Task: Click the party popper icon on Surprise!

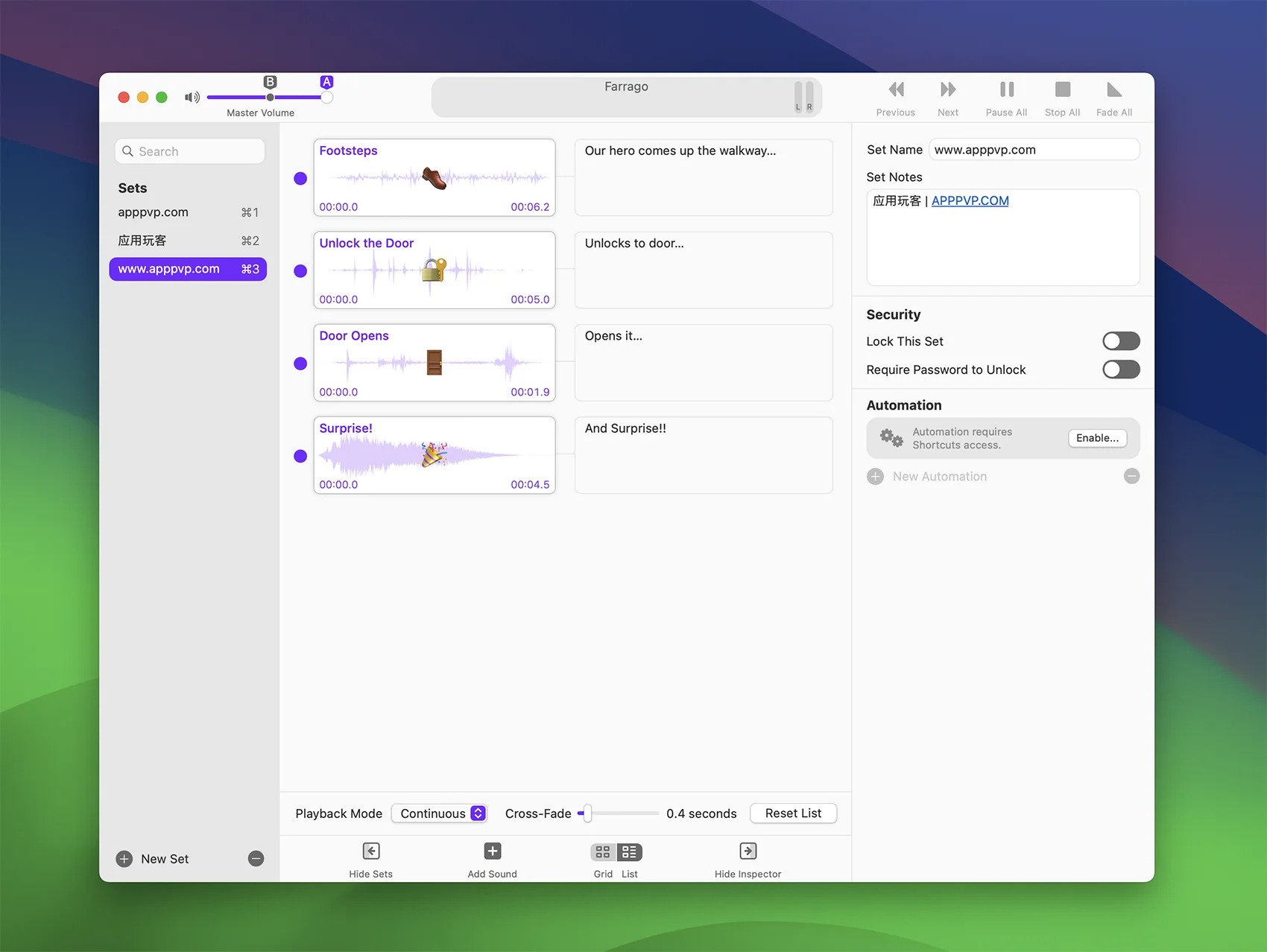Action: (435, 454)
